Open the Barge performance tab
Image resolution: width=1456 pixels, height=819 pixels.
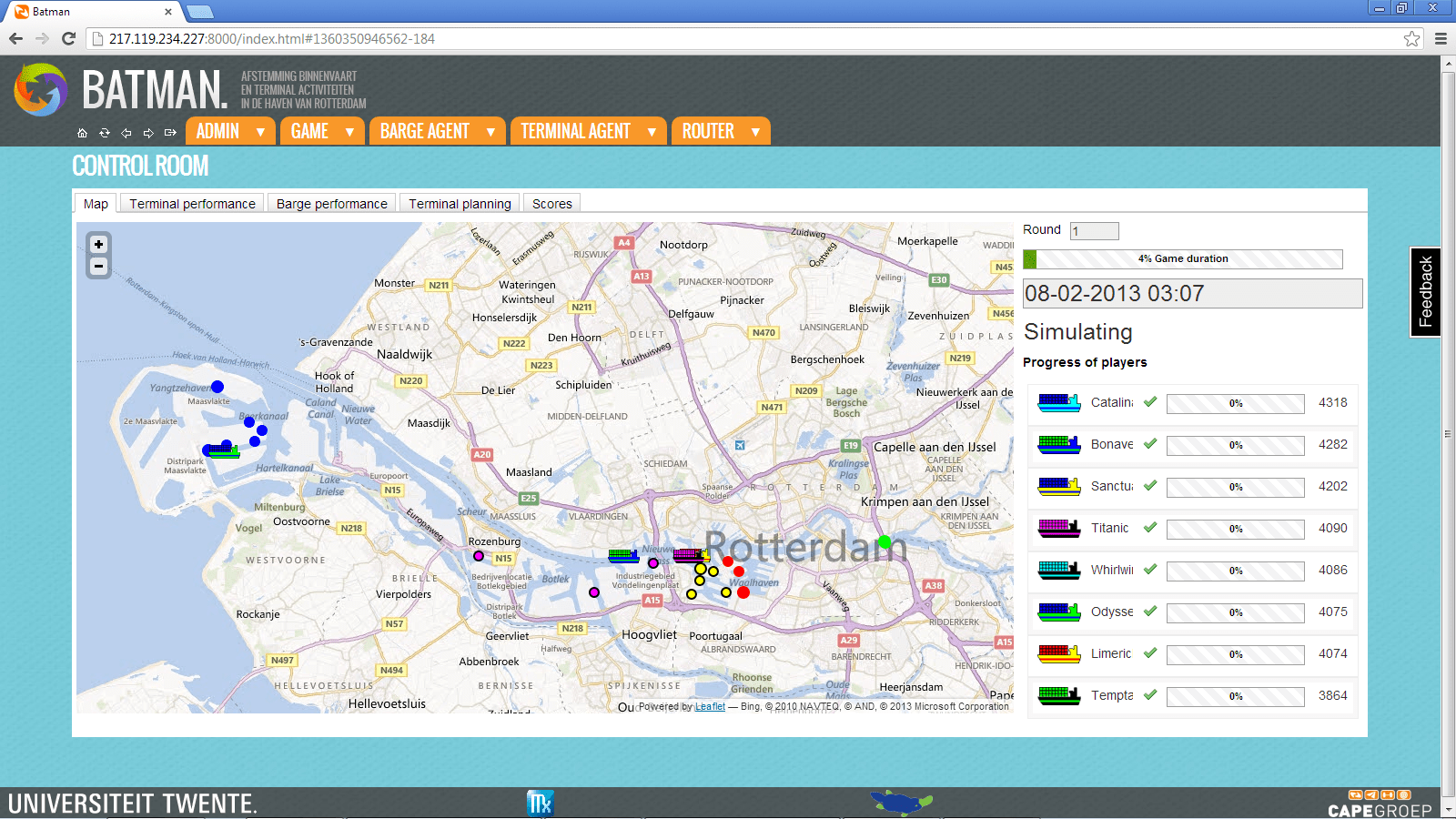click(331, 203)
